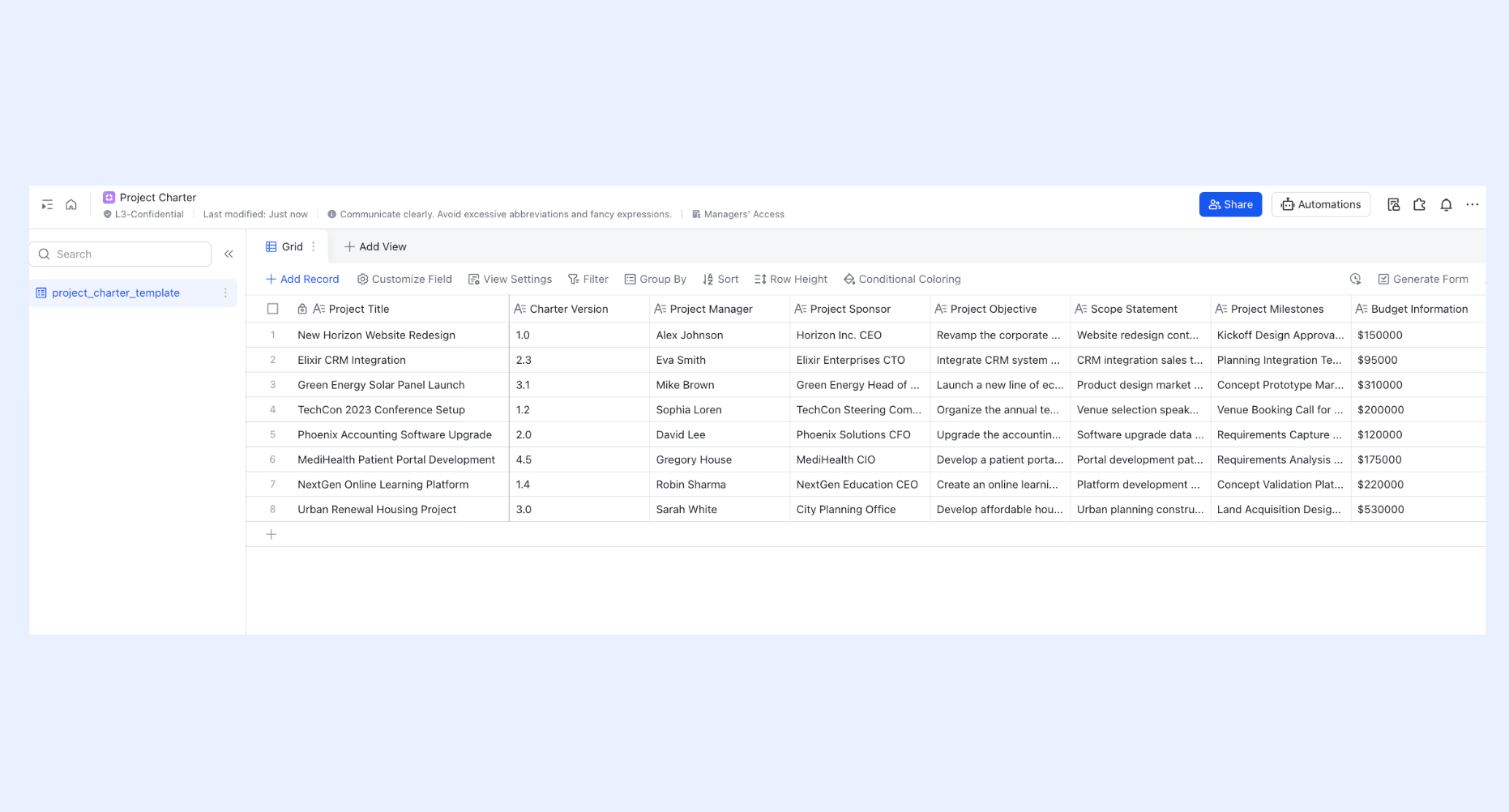
Task: Select all records checkbox in header
Action: 273,309
